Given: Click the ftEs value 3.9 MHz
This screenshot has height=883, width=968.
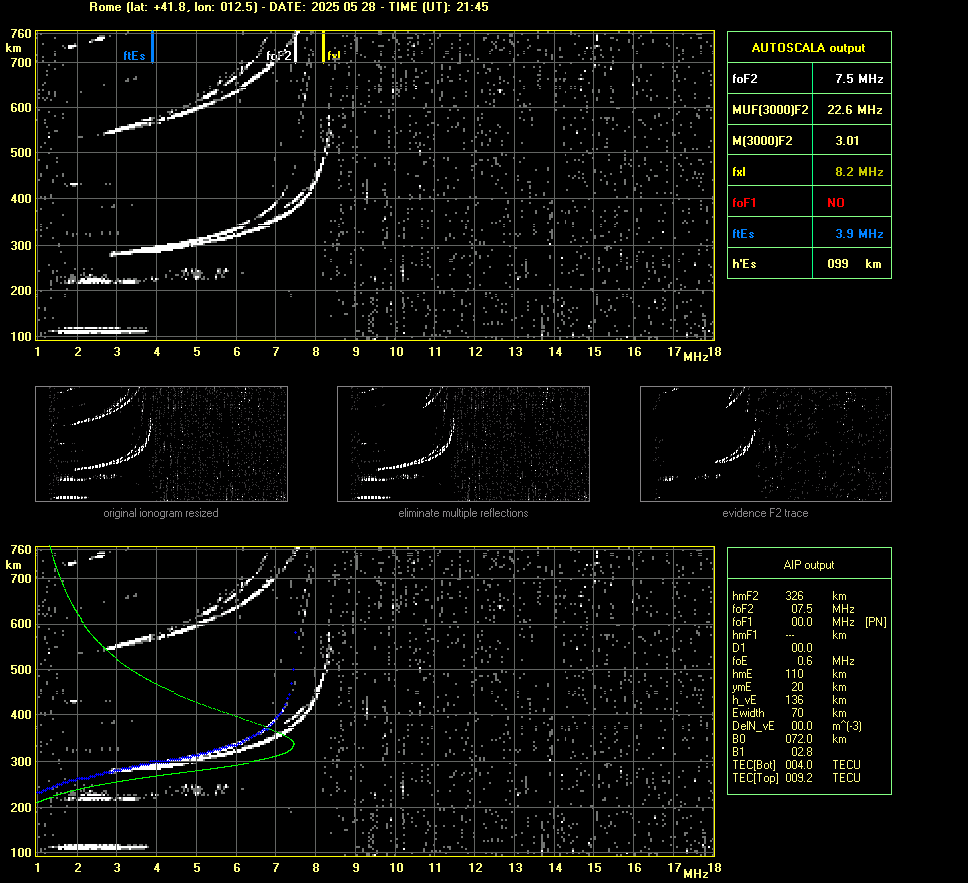Looking at the screenshot, I should pyautogui.click(x=859, y=233).
